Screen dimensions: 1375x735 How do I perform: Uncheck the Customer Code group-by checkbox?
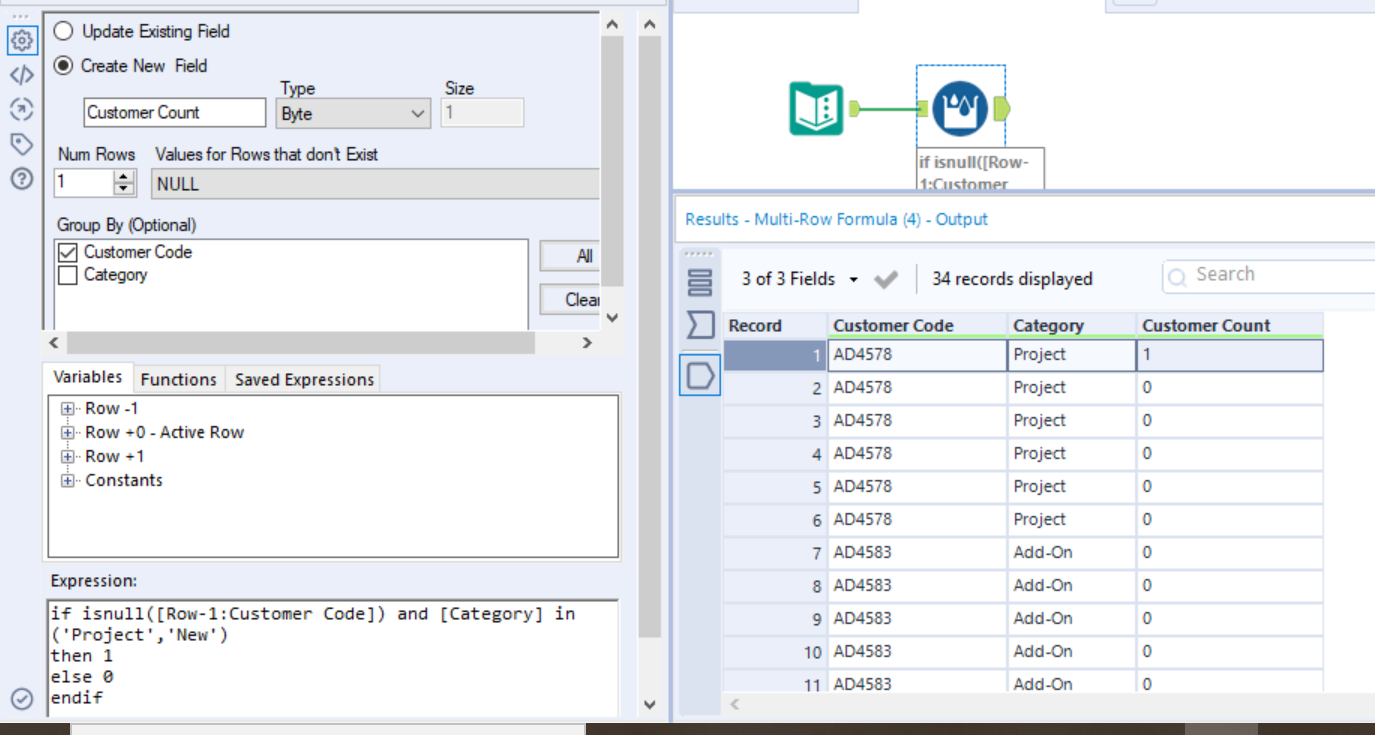(68, 253)
